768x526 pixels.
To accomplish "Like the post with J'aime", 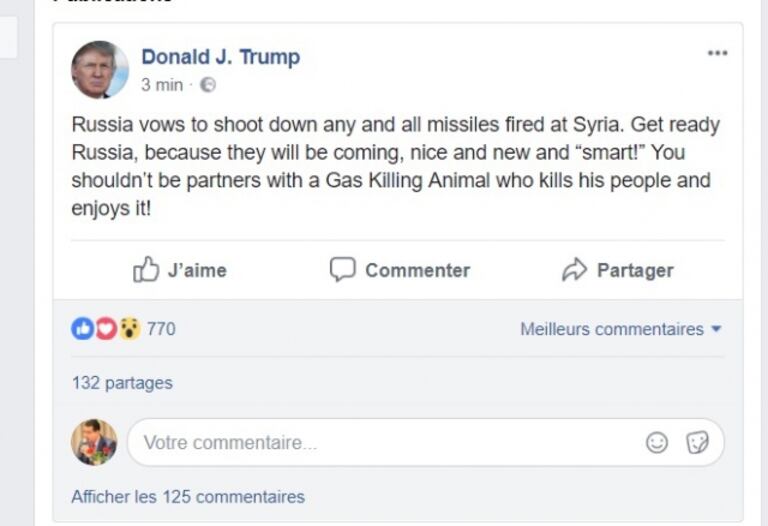I will click(180, 270).
